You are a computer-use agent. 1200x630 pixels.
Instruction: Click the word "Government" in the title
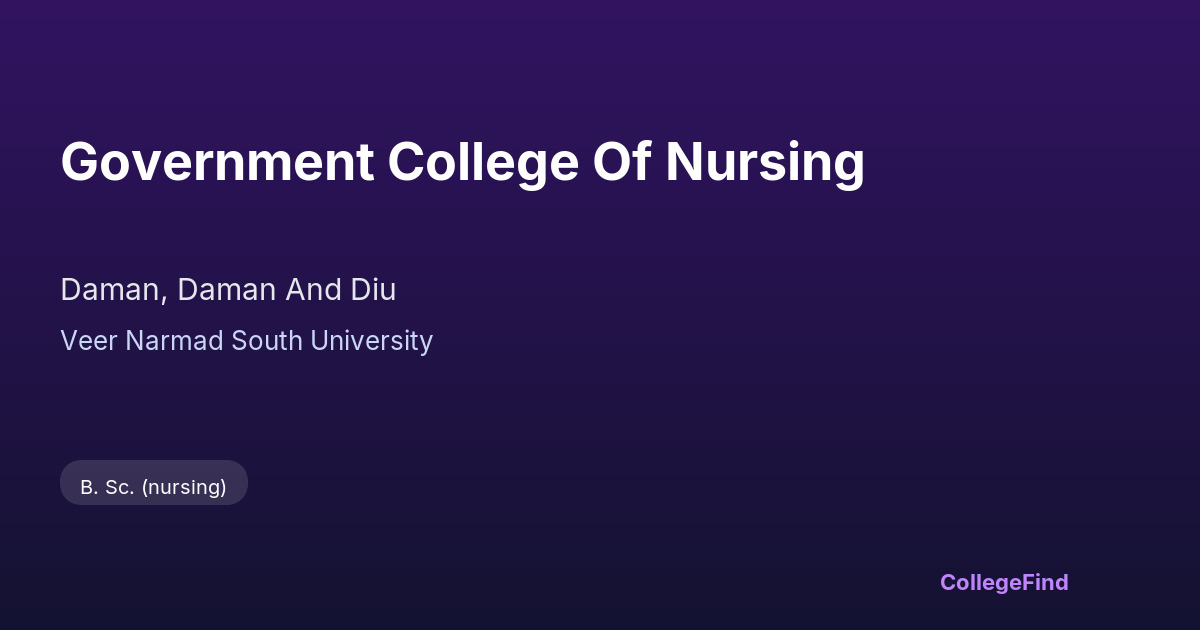(217, 162)
